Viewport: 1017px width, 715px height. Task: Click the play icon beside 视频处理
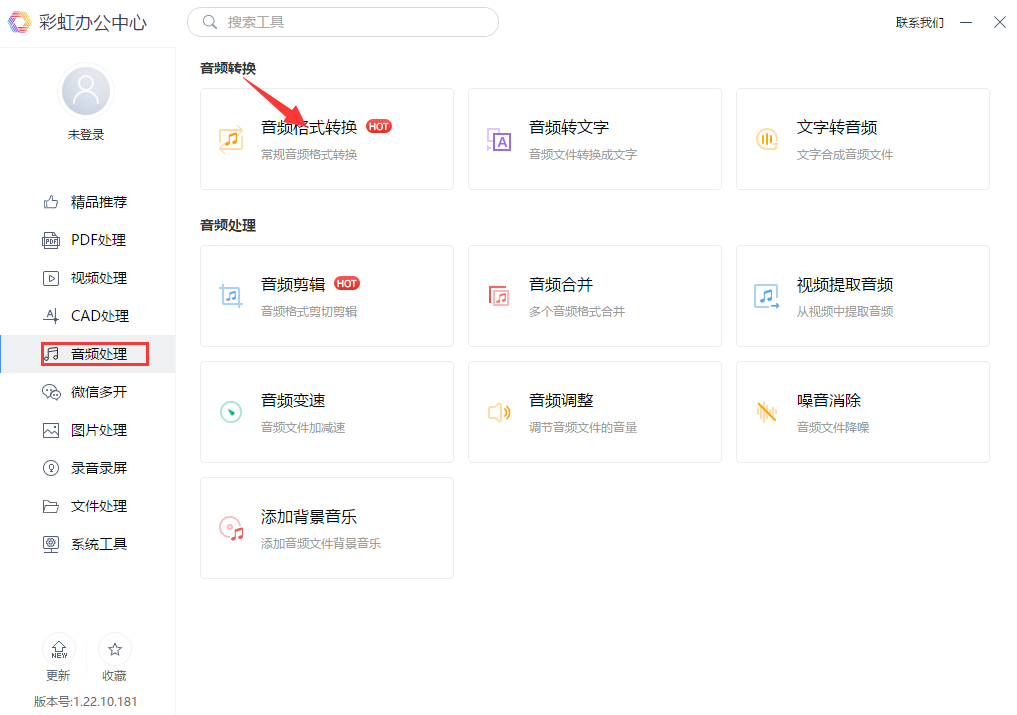pyautogui.click(x=51, y=278)
